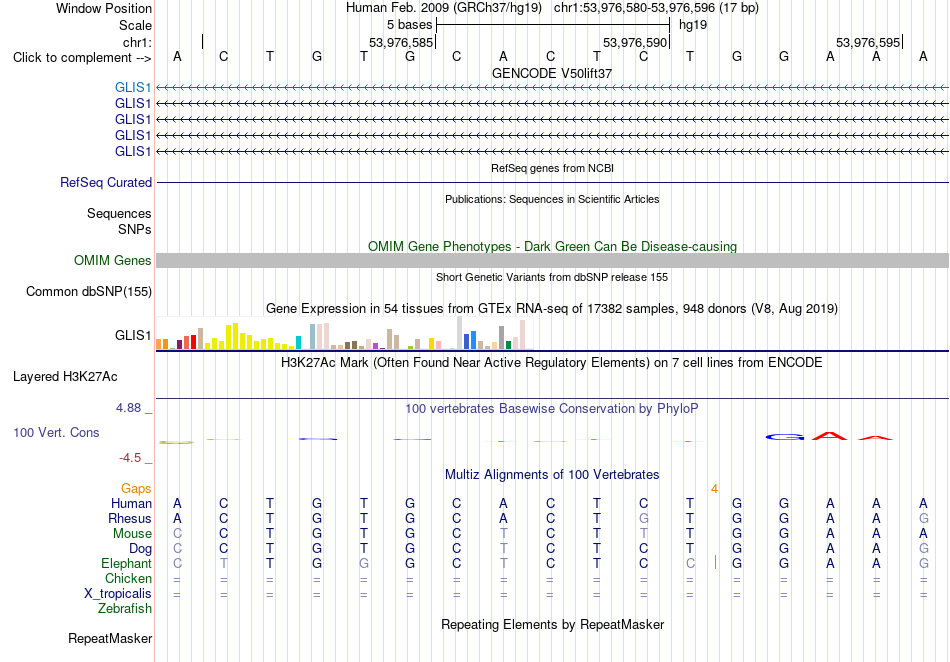Click the '5 bases' scale bar label
950x662 pixels.
click(410, 25)
